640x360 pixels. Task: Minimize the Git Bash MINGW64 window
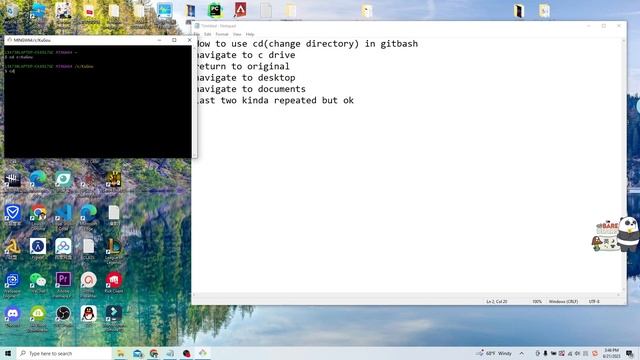coord(160,40)
